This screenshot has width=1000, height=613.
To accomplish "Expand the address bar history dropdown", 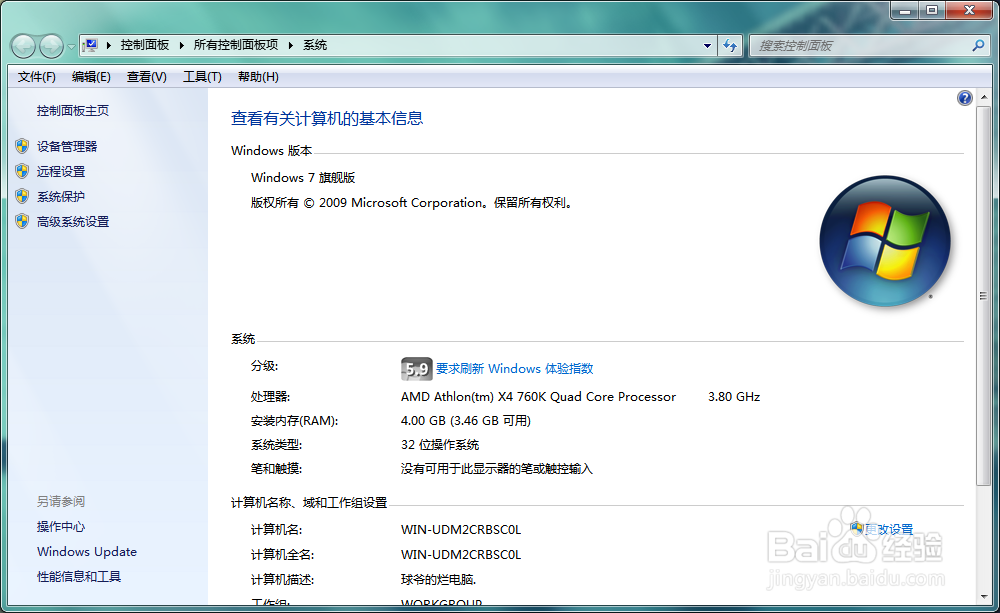I will tap(706, 45).
